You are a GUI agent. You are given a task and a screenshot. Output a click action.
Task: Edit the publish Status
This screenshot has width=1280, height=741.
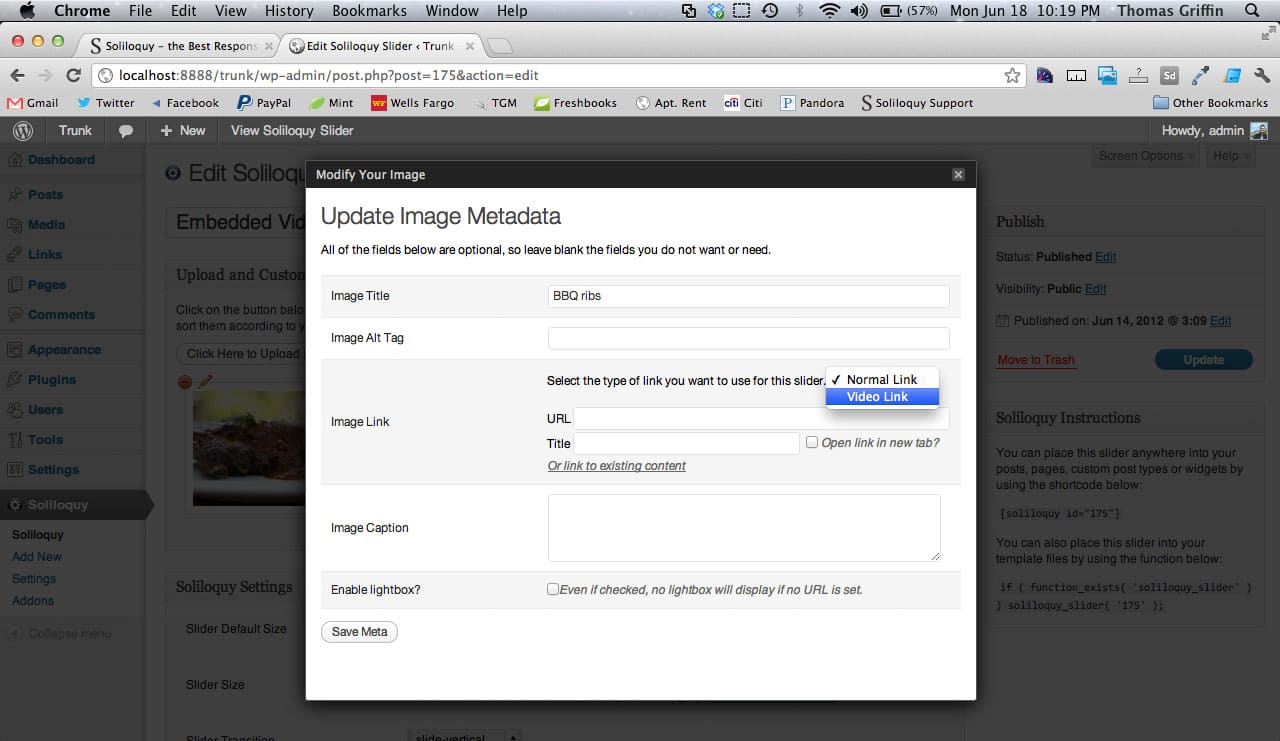(x=1105, y=257)
